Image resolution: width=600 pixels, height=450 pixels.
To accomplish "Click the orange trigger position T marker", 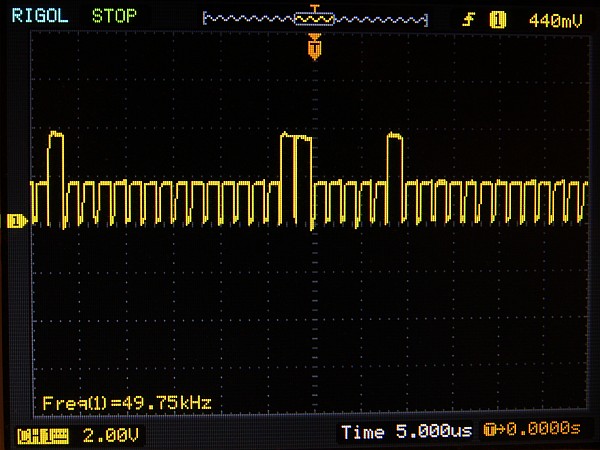I will click(x=316, y=46).
